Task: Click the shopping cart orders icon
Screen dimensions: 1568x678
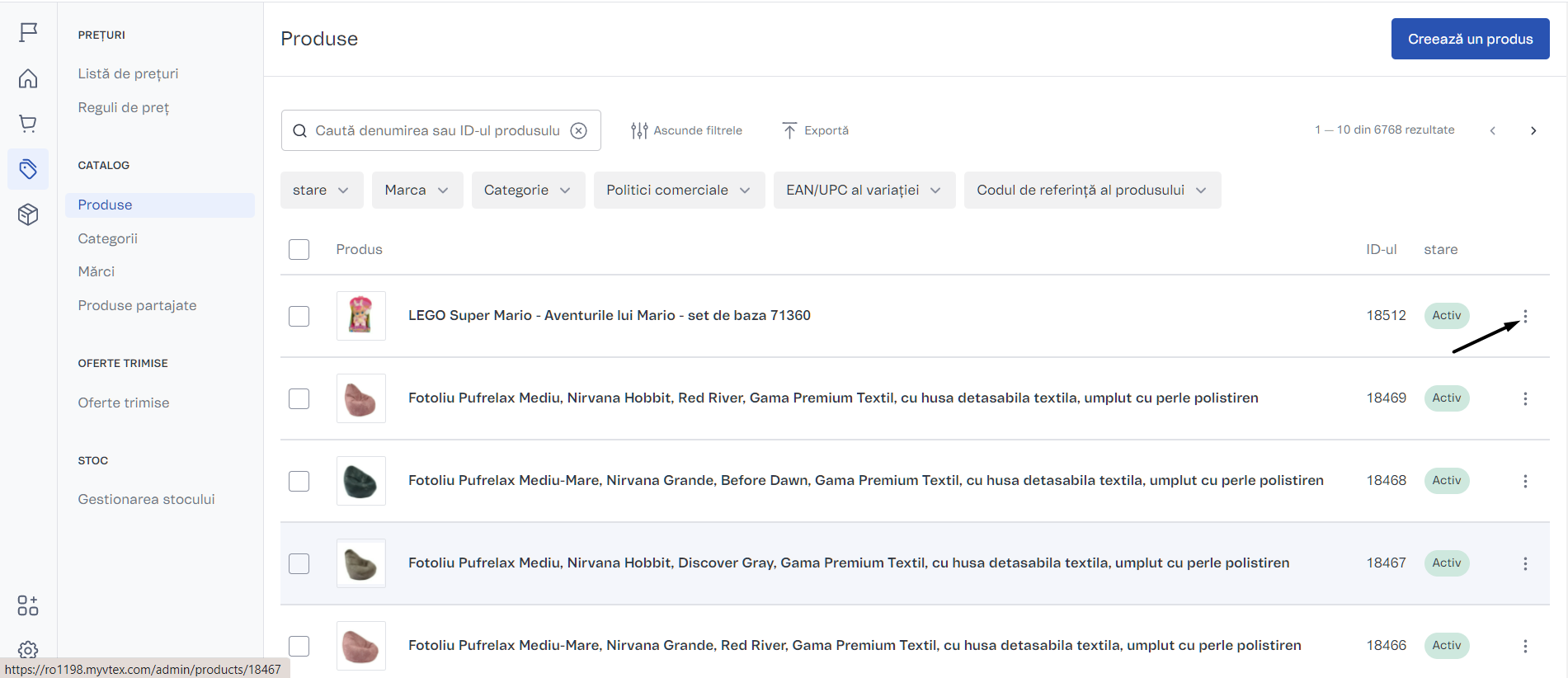Action: [x=28, y=124]
